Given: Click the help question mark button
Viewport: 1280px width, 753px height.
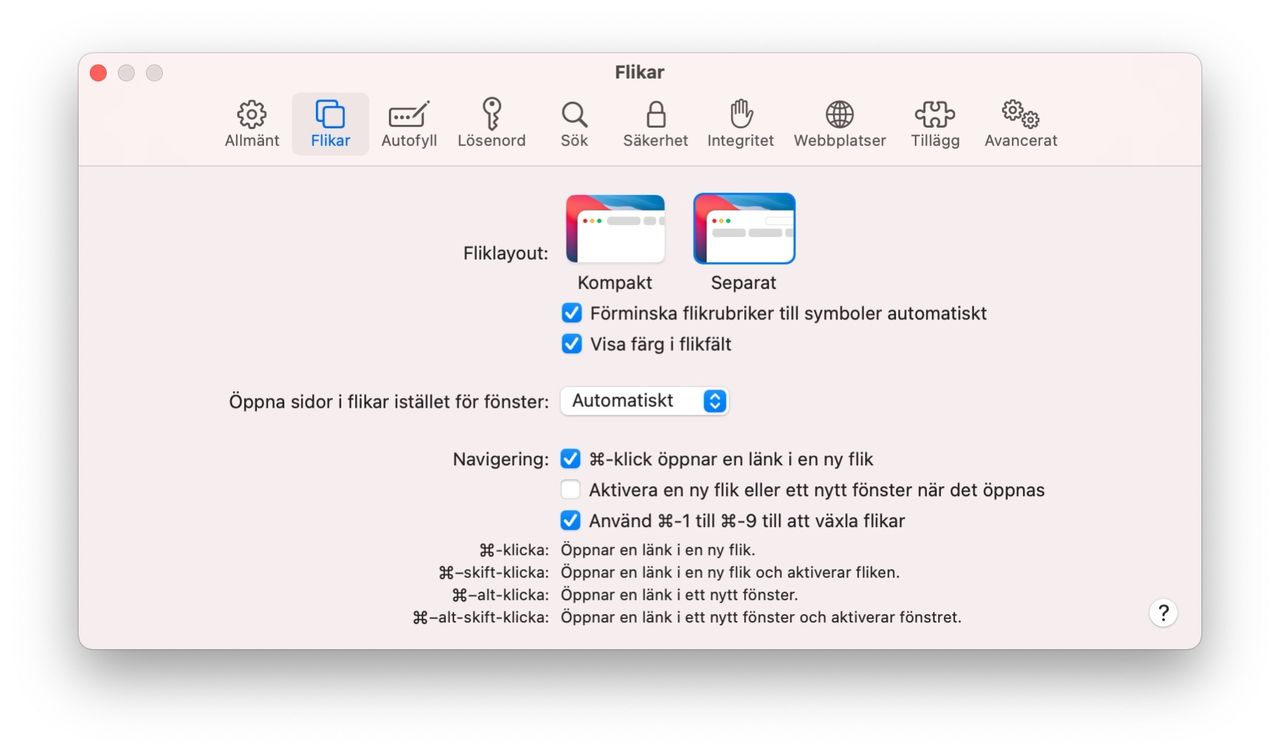Looking at the screenshot, I should pyautogui.click(x=1163, y=613).
